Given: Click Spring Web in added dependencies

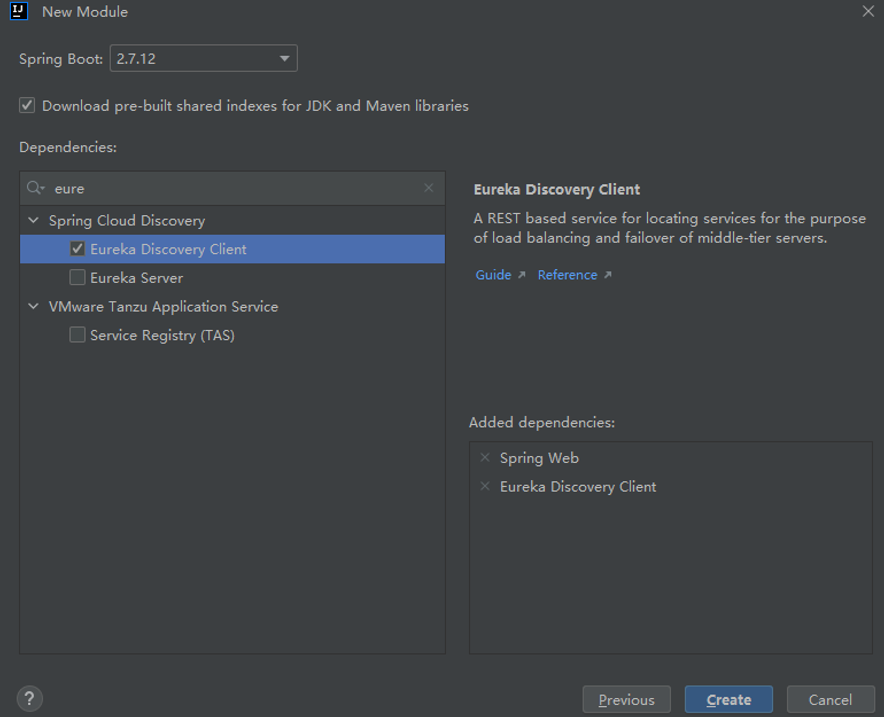Looking at the screenshot, I should tap(539, 458).
